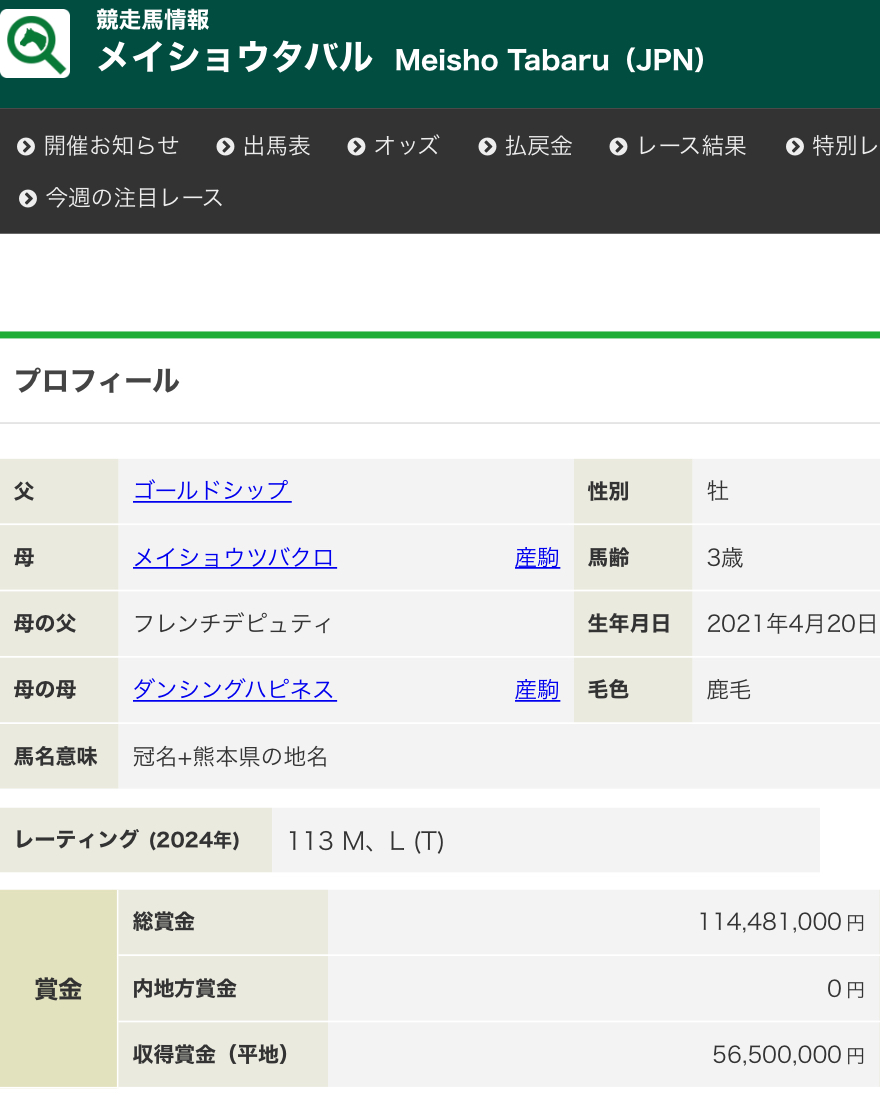
Task: Click arrow icon beside 特別レ
Action: tap(795, 147)
